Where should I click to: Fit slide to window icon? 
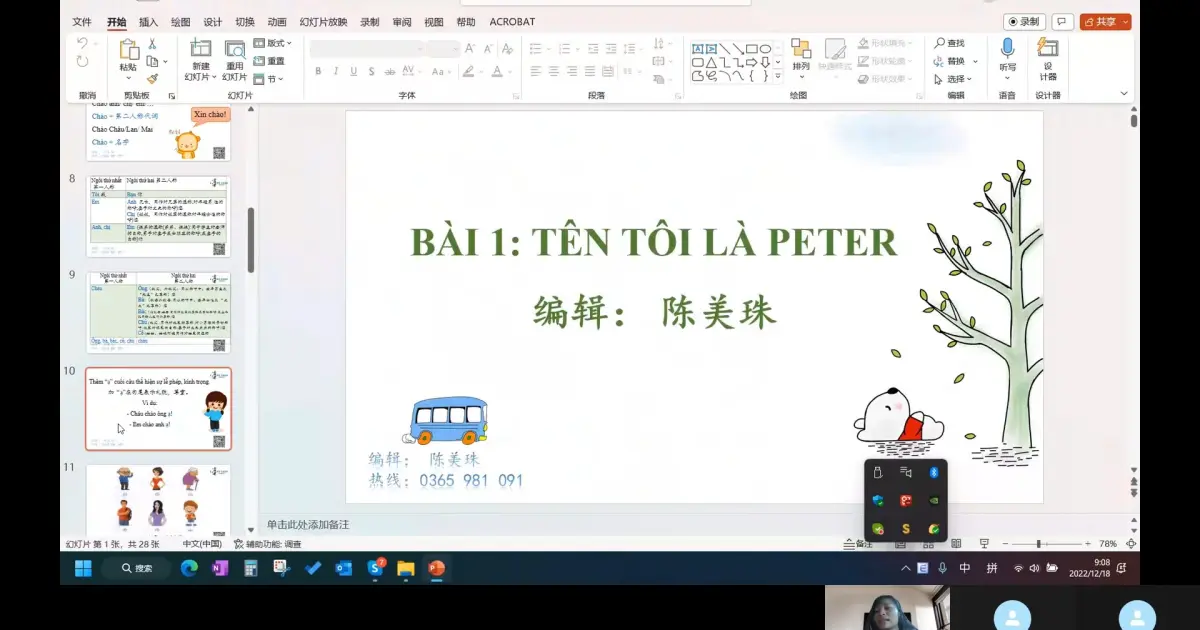(1131, 543)
